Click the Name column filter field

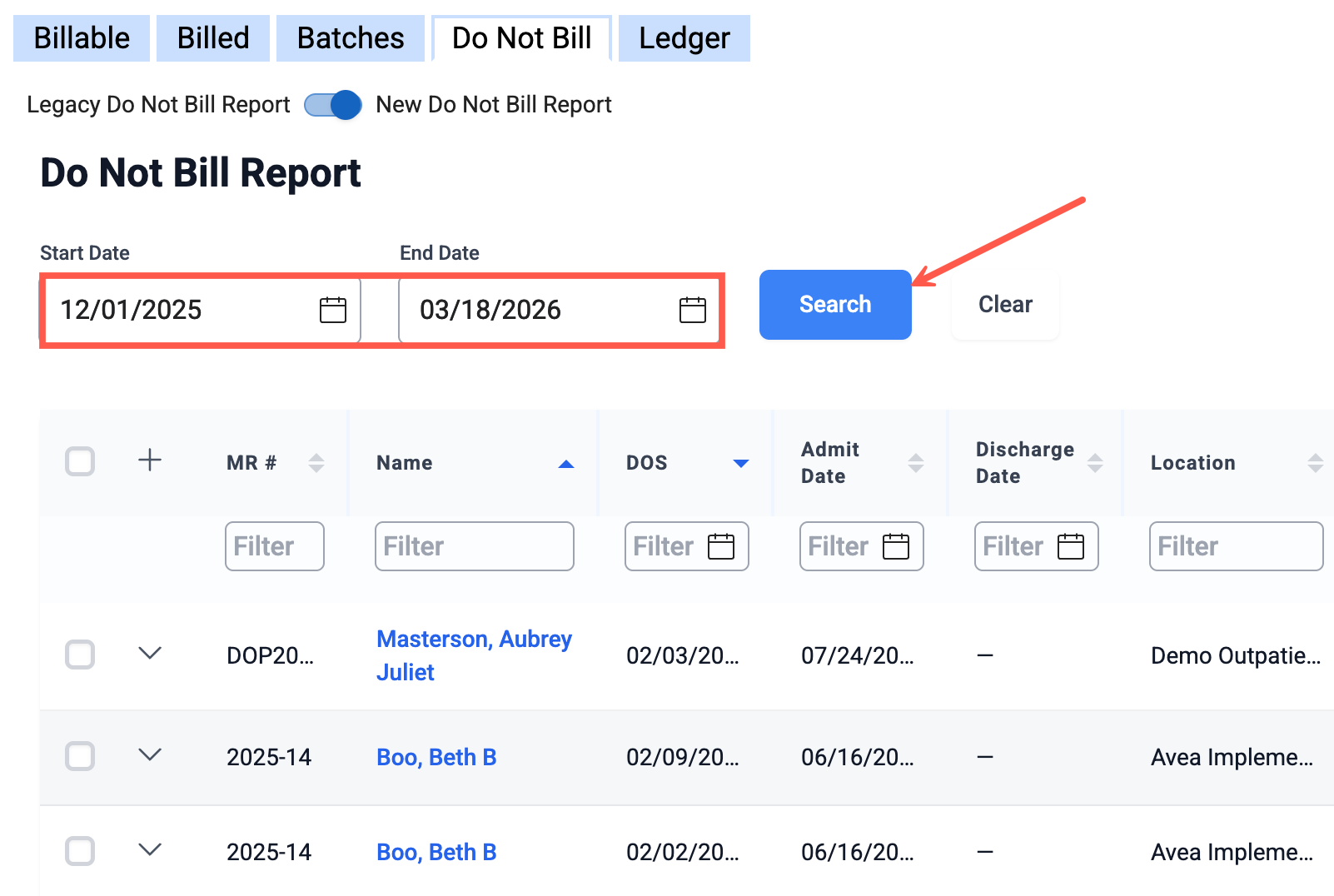(x=474, y=546)
